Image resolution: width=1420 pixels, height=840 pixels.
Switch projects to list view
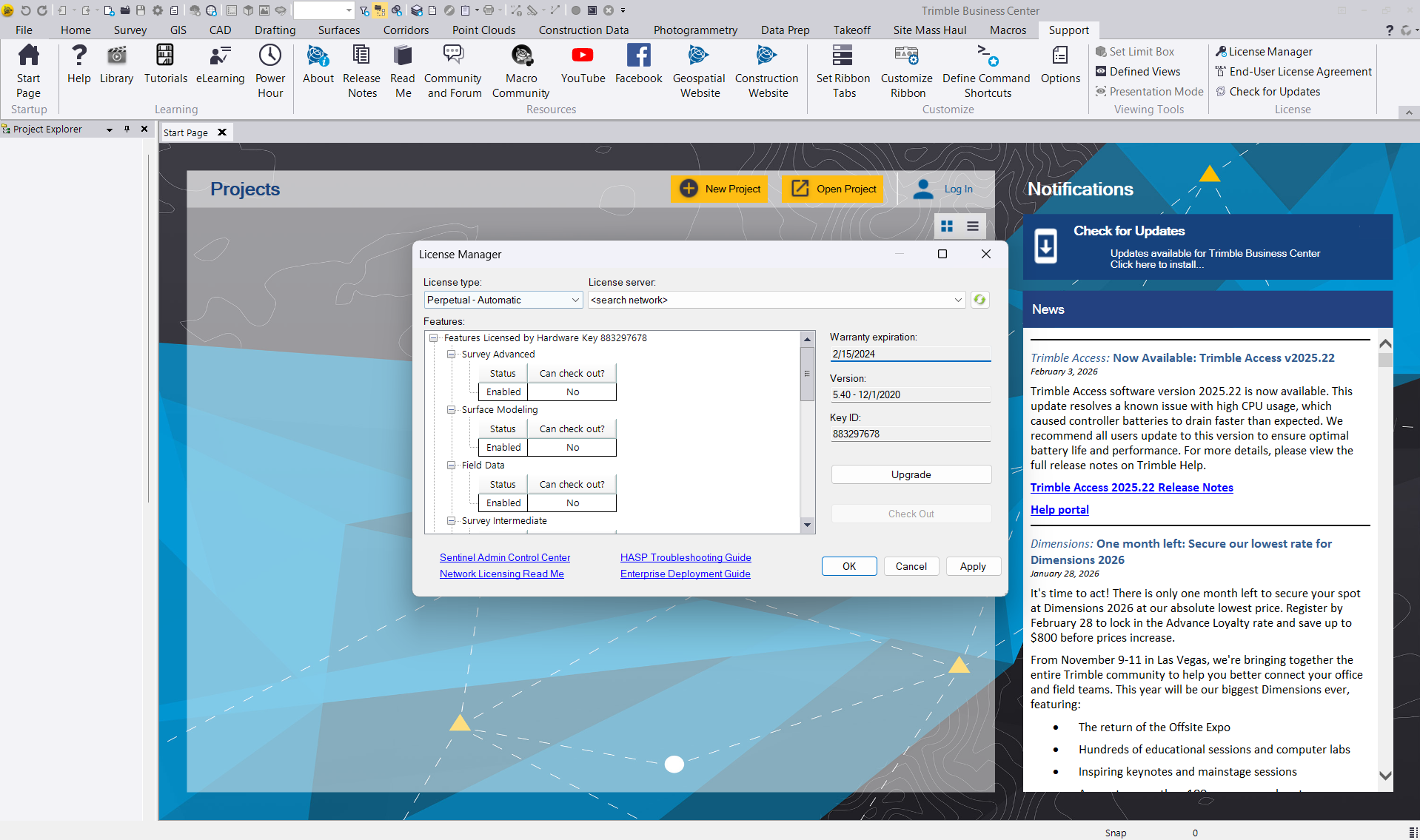pos(973,226)
